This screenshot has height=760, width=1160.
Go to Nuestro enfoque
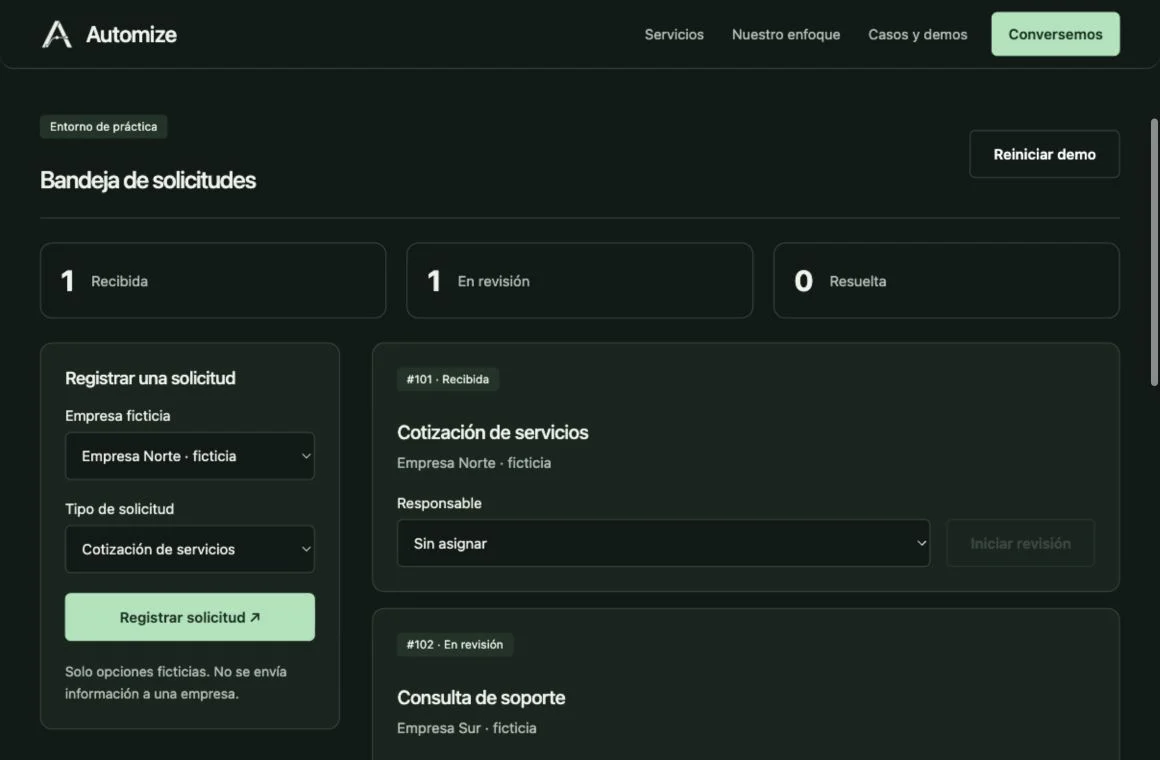click(786, 35)
